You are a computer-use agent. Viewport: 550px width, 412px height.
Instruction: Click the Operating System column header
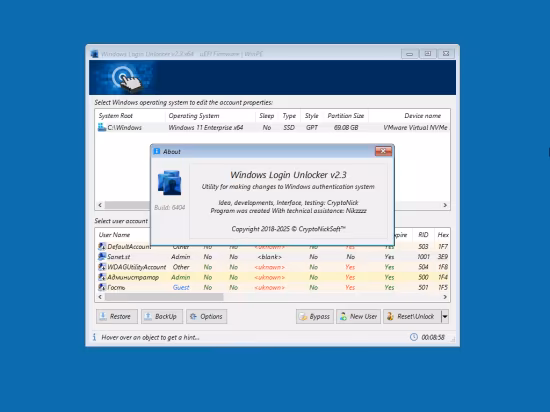210,116
